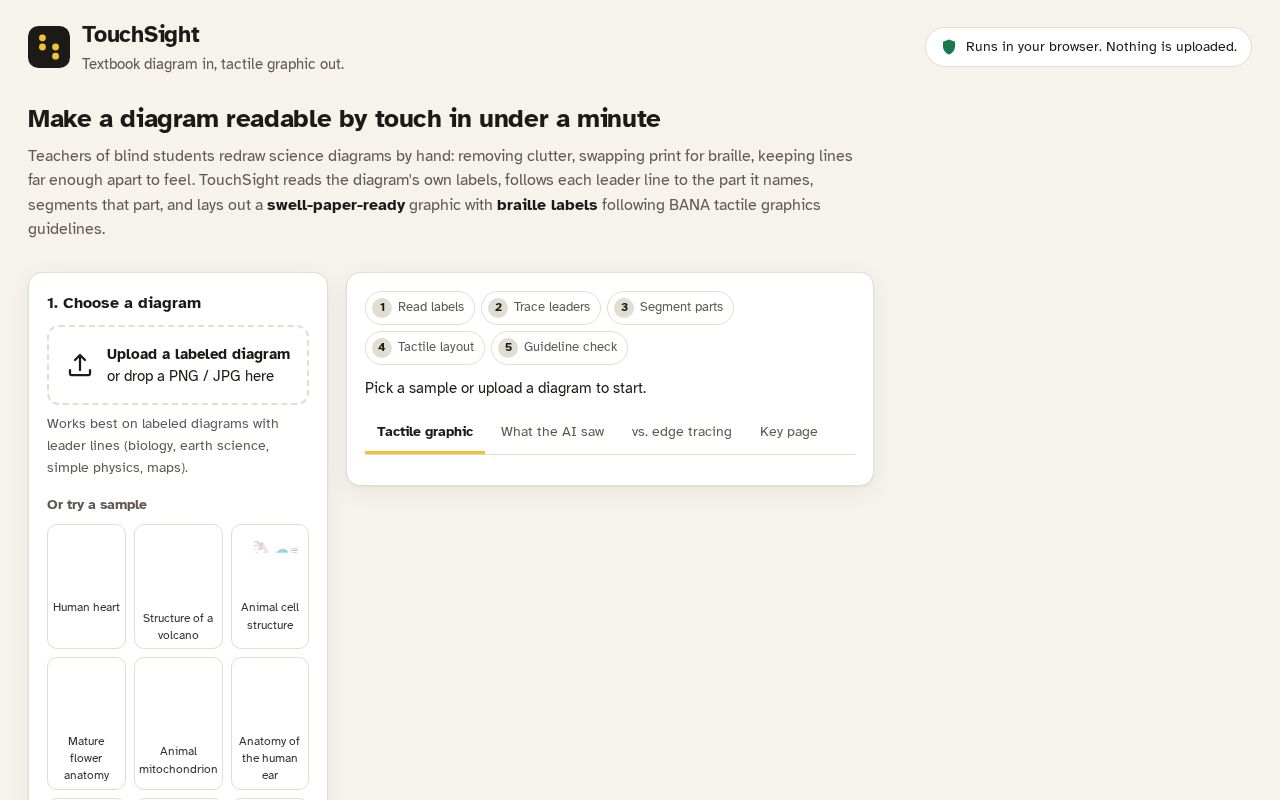Image resolution: width=1280 pixels, height=800 pixels.
Task: Click the TouchSight braille-dot logo icon
Action: (49, 47)
